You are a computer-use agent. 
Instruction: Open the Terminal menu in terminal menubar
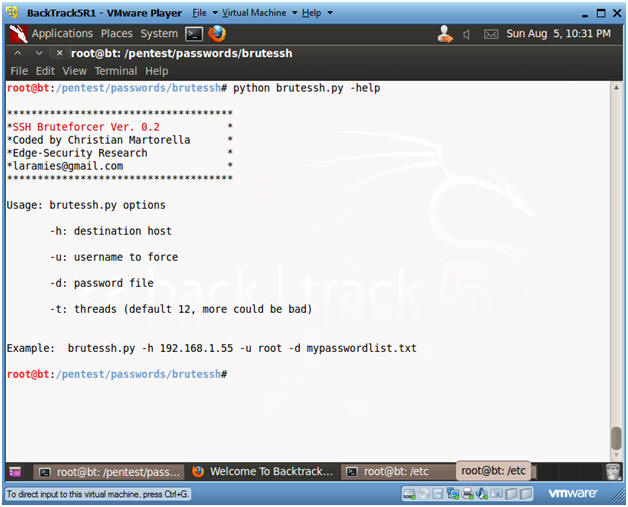point(116,71)
